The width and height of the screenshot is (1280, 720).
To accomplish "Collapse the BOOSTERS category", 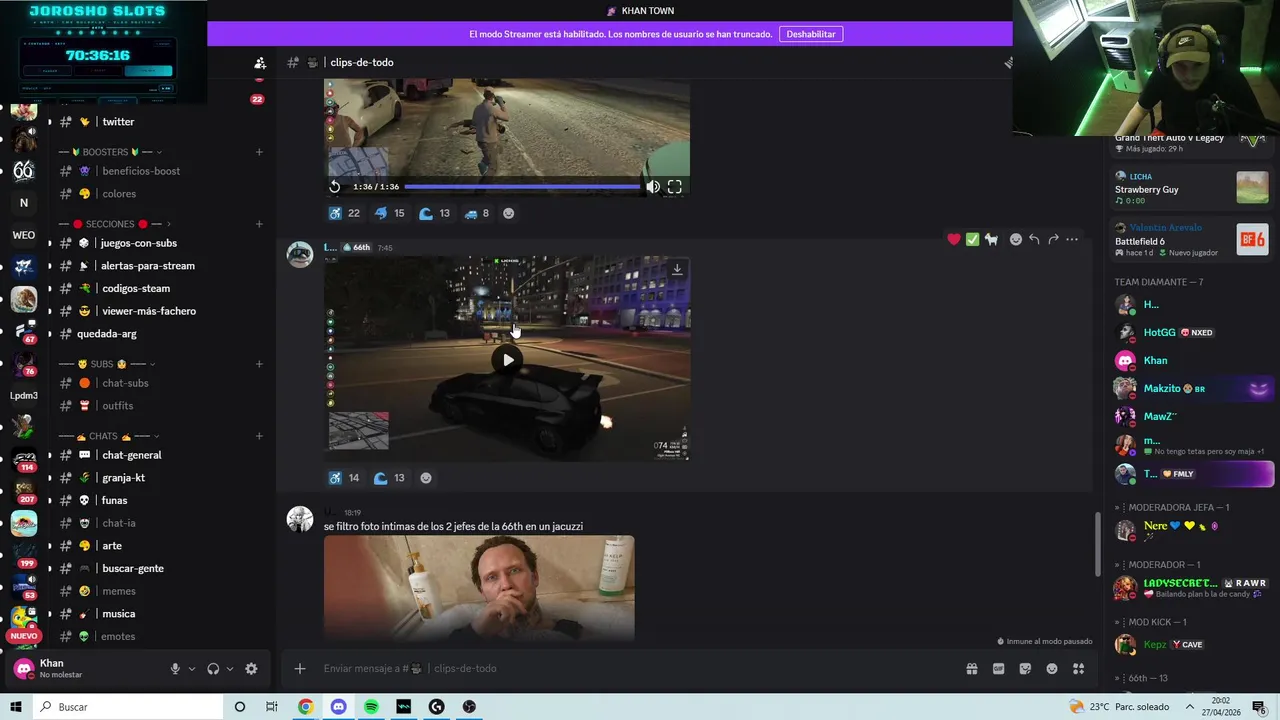I will tap(110, 152).
